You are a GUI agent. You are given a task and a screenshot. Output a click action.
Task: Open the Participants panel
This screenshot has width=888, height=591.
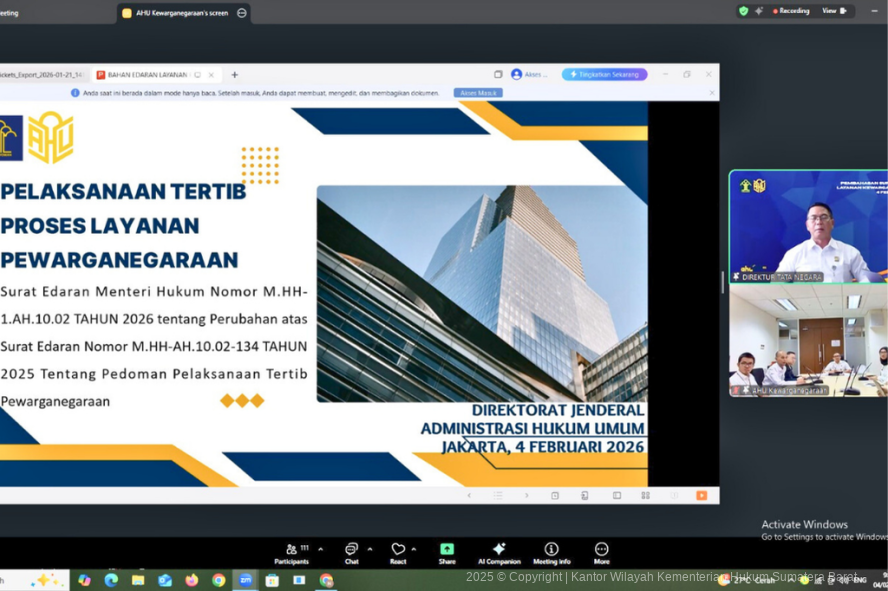click(292, 552)
